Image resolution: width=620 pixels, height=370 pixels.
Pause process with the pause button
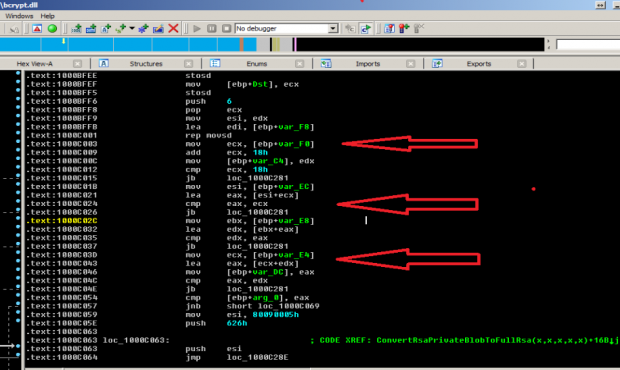pyautogui.click(x=212, y=28)
